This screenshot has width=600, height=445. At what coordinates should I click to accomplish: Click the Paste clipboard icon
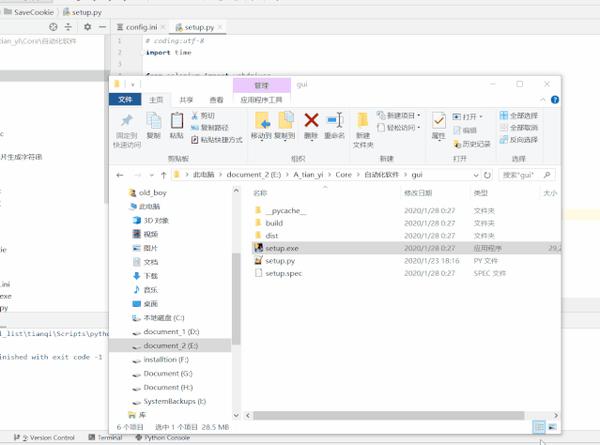click(176, 121)
